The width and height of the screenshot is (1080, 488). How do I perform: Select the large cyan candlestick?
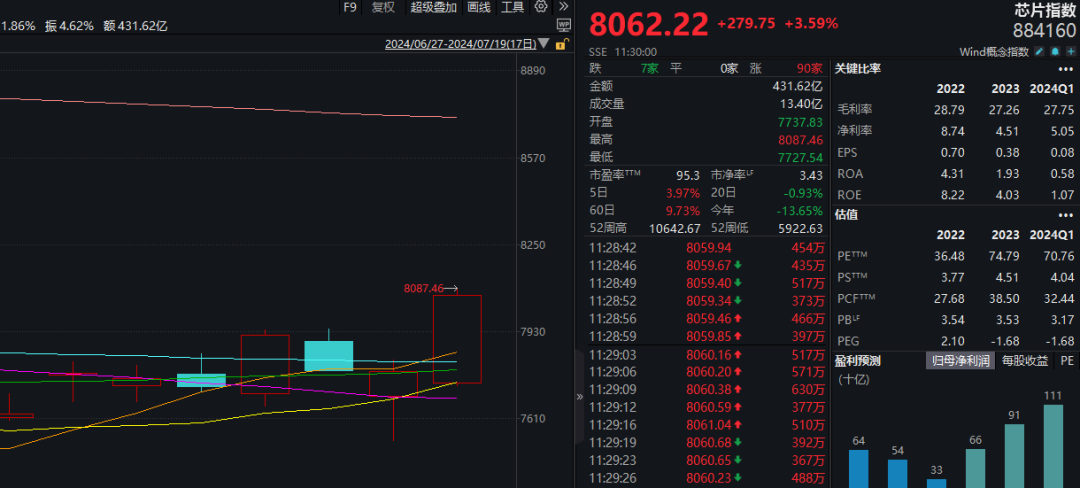click(x=329, y=355)
